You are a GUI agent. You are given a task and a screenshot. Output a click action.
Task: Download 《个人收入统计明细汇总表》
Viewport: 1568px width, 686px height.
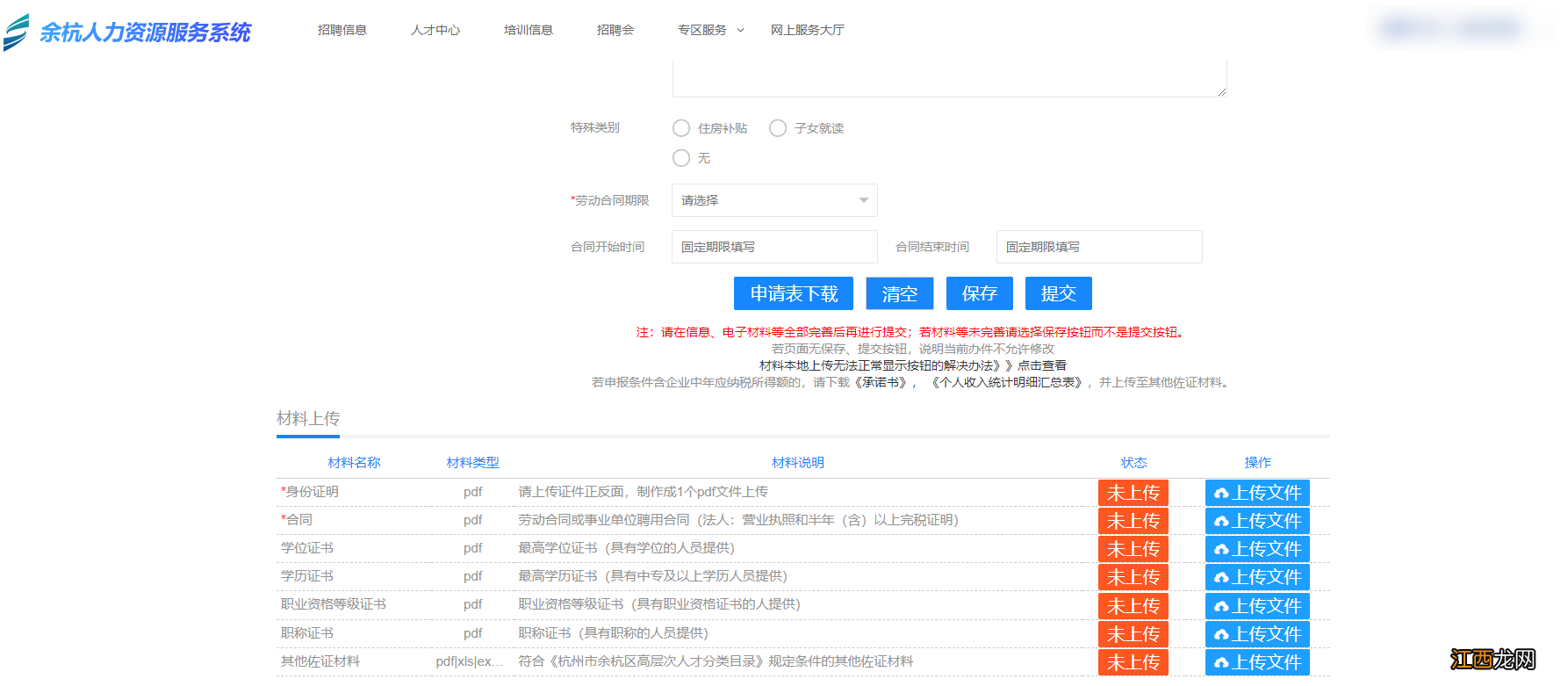[1007, 382]
